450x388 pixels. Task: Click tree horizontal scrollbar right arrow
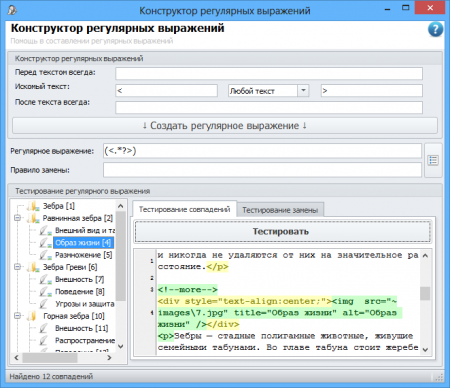click(x=109, y=358)
